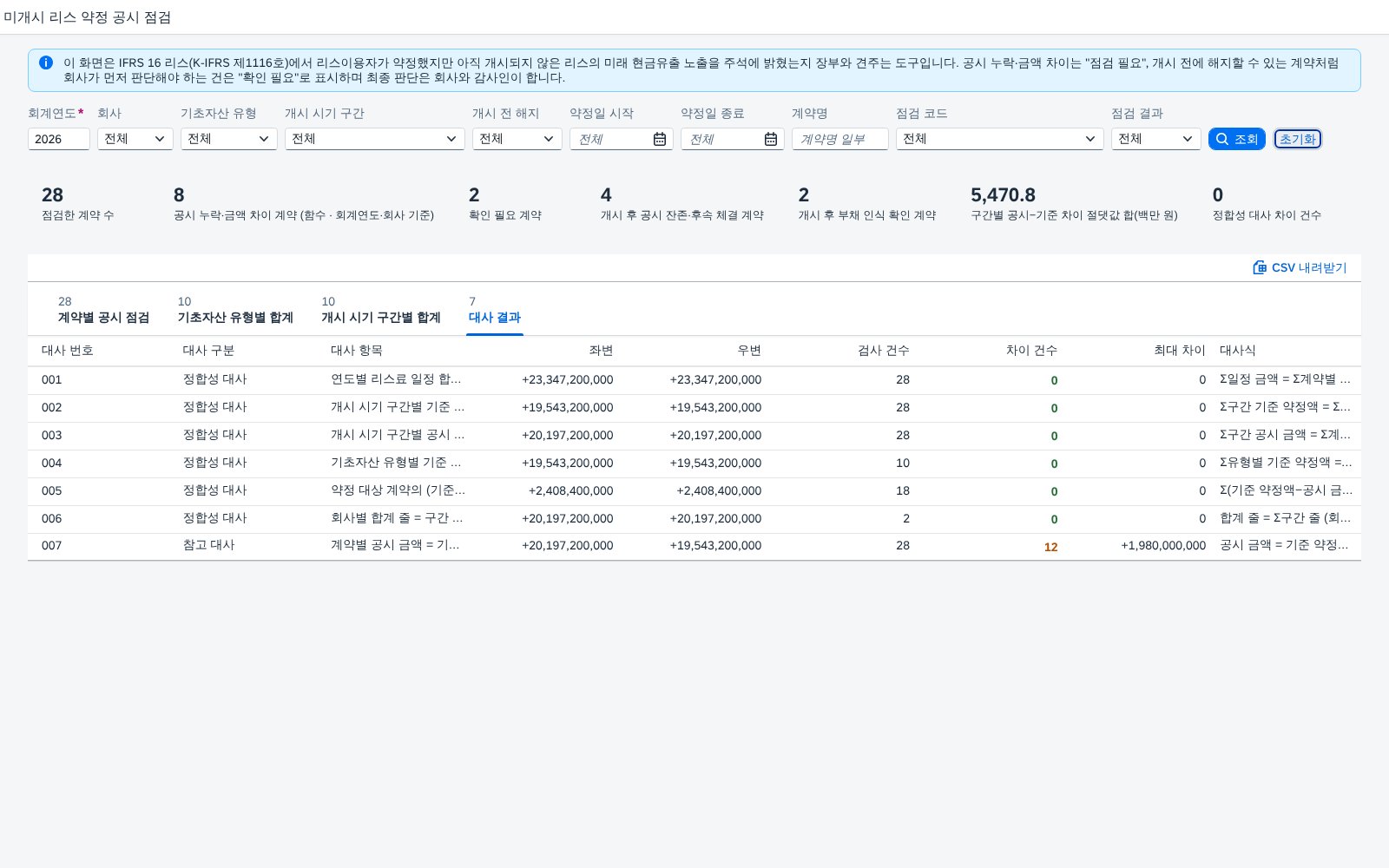Switch to 계약별 공시 점검 tab
The height and width of the screenshot is (868, 1389).
click(103, 310)
